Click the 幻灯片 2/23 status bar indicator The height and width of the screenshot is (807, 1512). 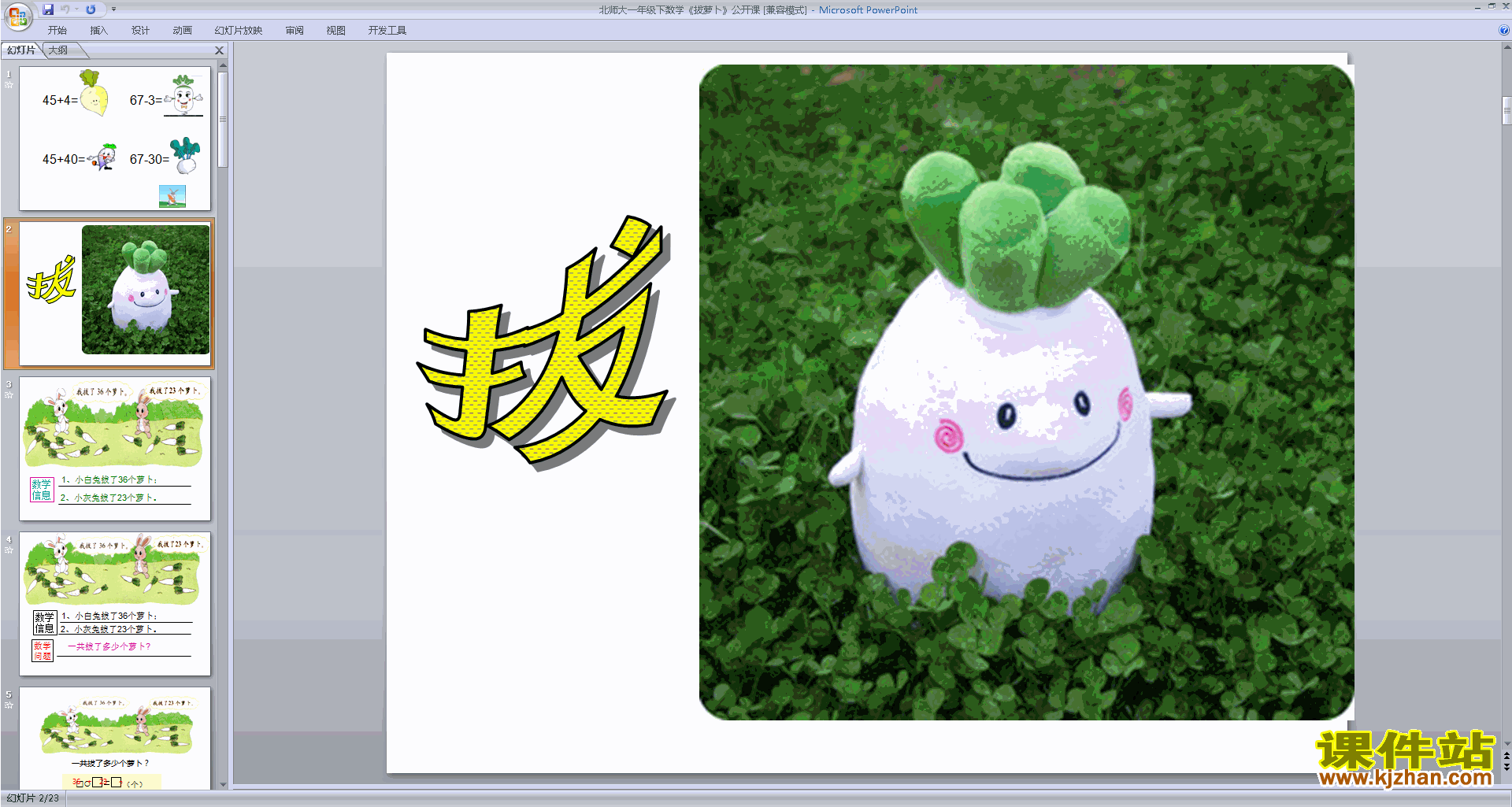[x=33, y=798]
